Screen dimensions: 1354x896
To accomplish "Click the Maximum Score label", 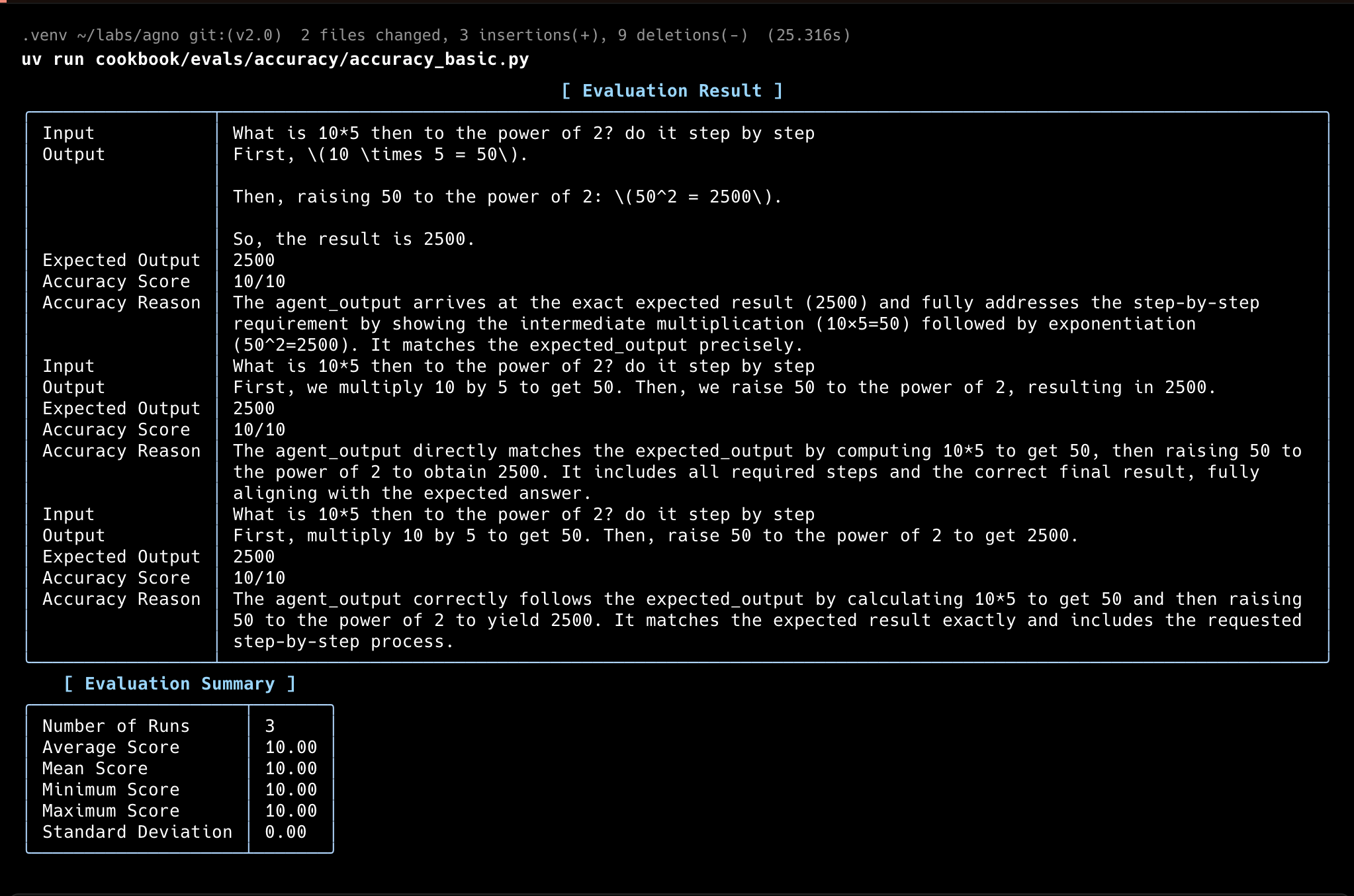I will click(x=111, y=811).
